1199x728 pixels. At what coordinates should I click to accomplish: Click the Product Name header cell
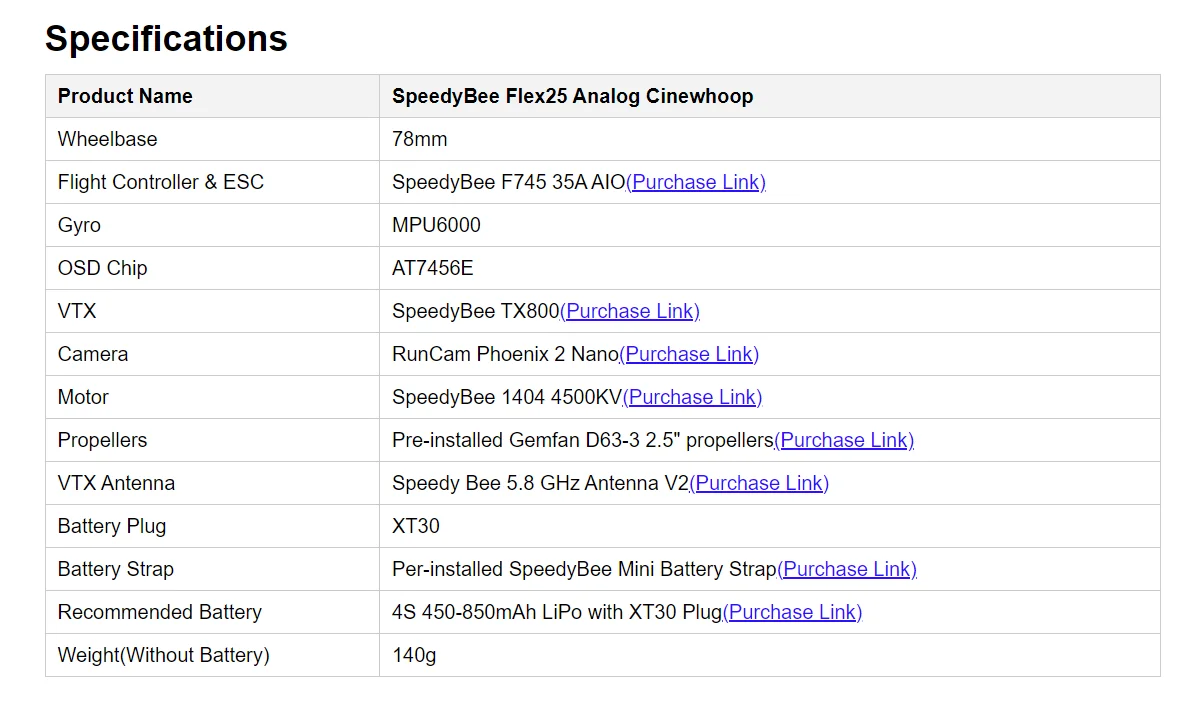(125, 96)
